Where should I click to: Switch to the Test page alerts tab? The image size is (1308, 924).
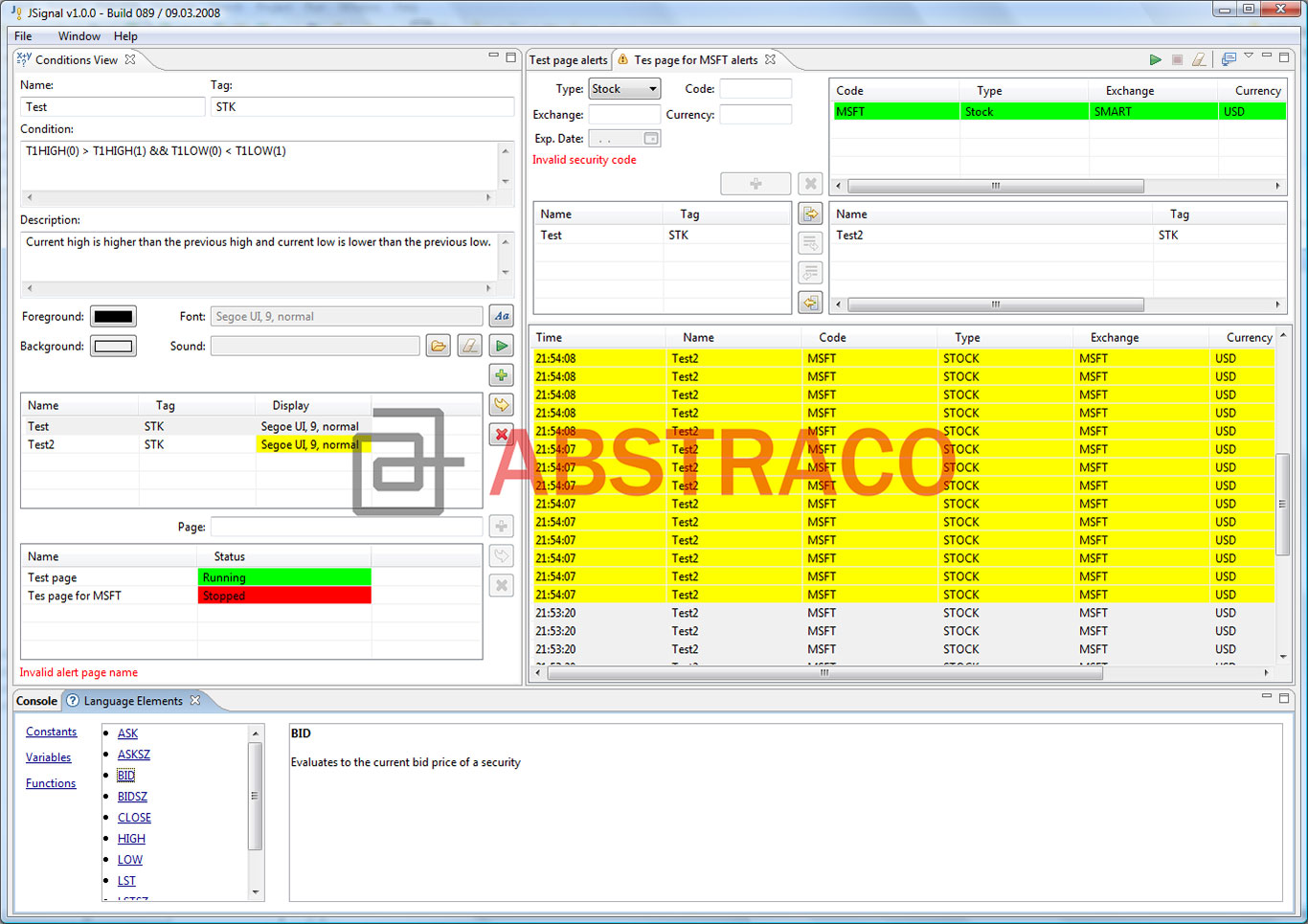tap(569, 59)
